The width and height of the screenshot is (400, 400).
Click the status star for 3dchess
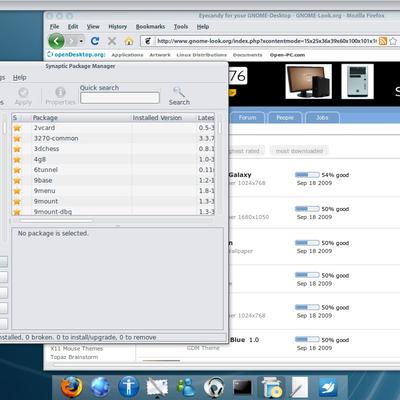[x=17, y=149]
